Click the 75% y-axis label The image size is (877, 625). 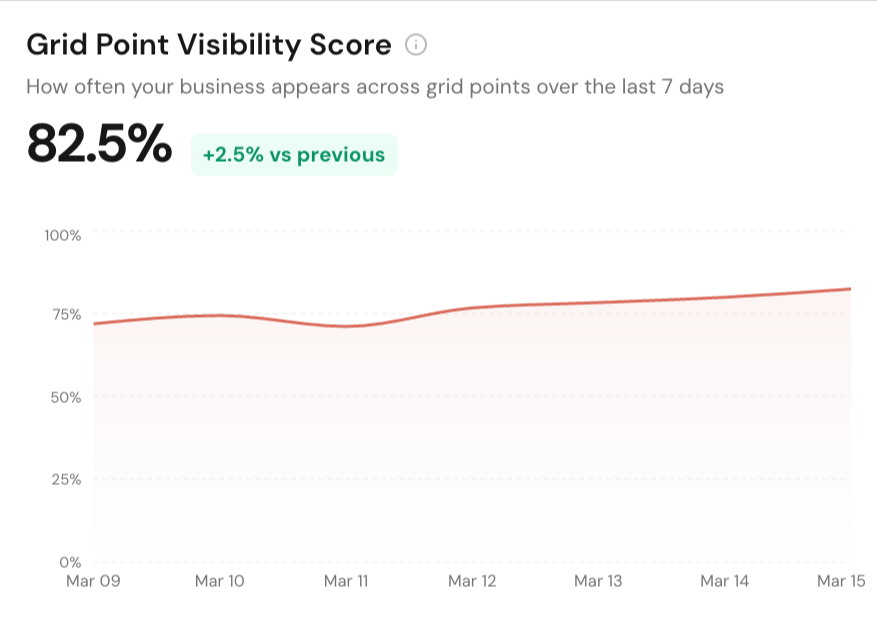pyautogui.click(x=66, y=314)
